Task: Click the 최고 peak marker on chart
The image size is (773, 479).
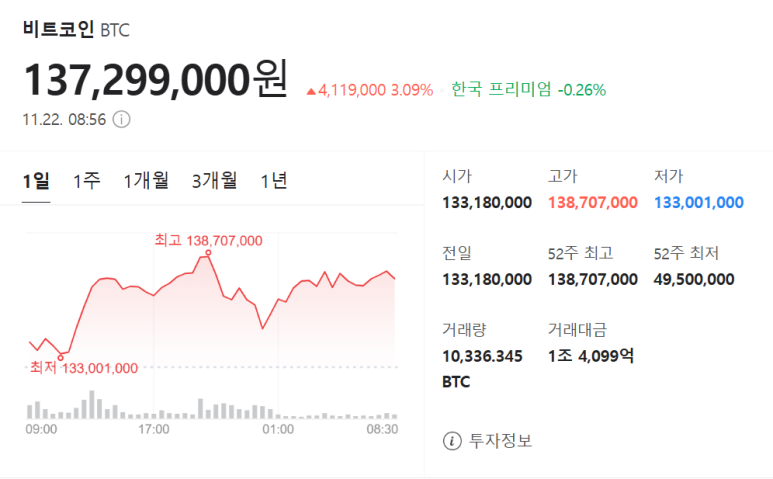Action: click(x=208, y=253)
